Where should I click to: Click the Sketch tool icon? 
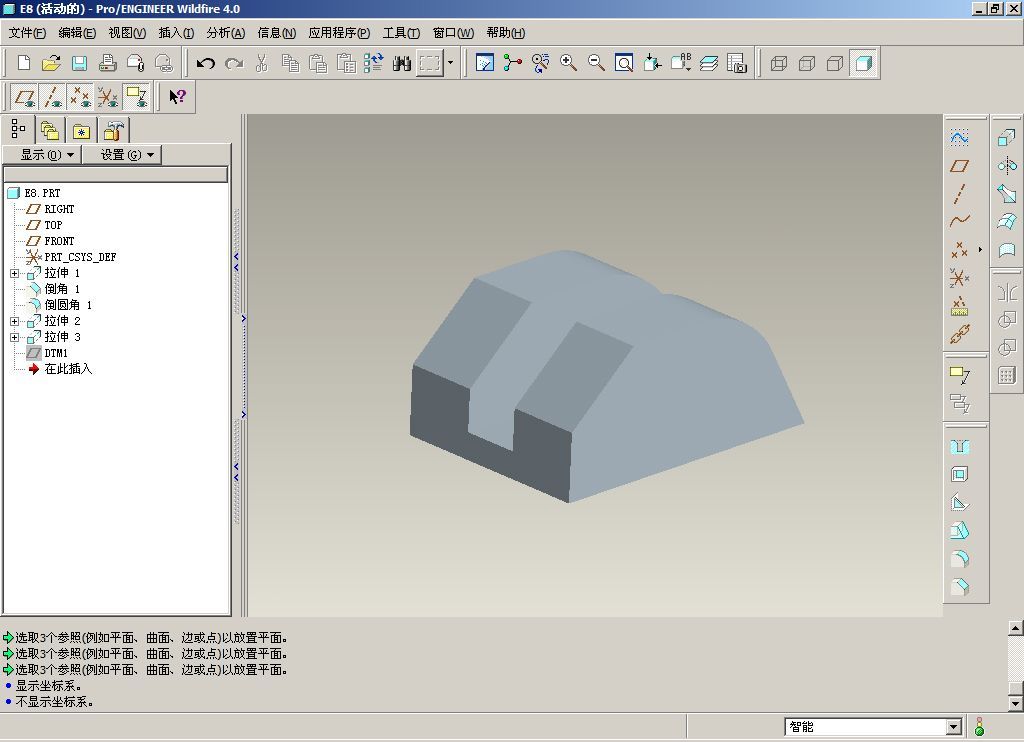click(x=959, y=138)
